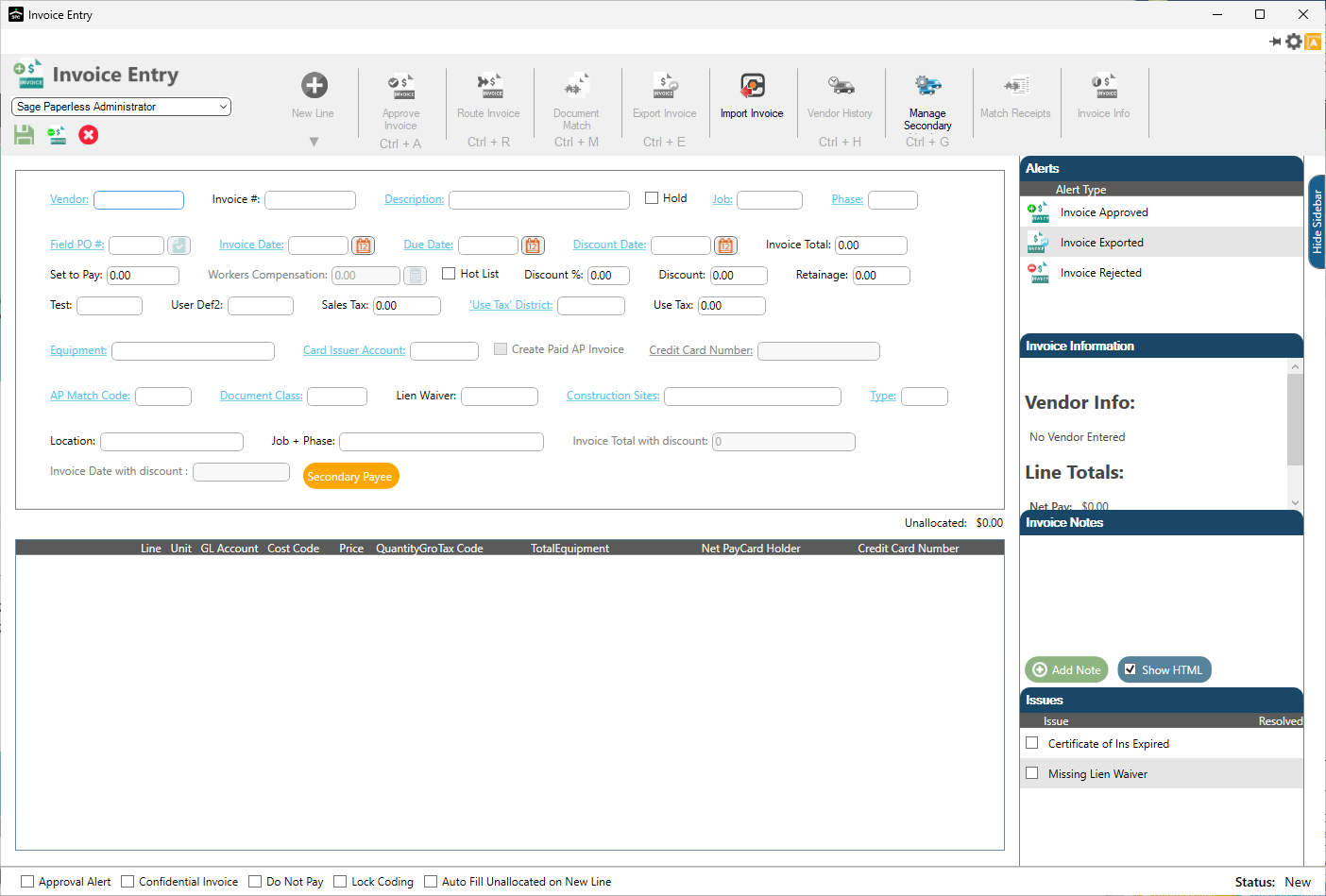Click the red cancel X icon
The width and height of the screenshot is (1326, 896).
(89, 135)
